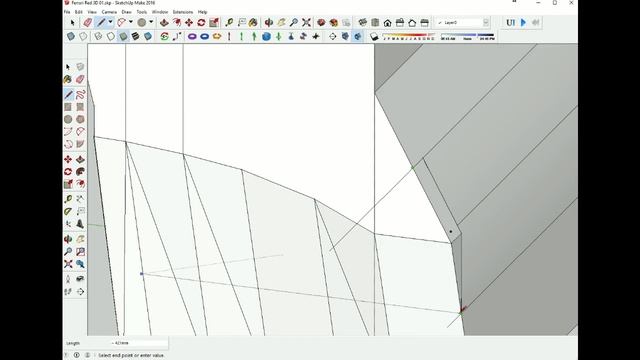Select Make Component tool in left toolbar

[x=80, y=67]
